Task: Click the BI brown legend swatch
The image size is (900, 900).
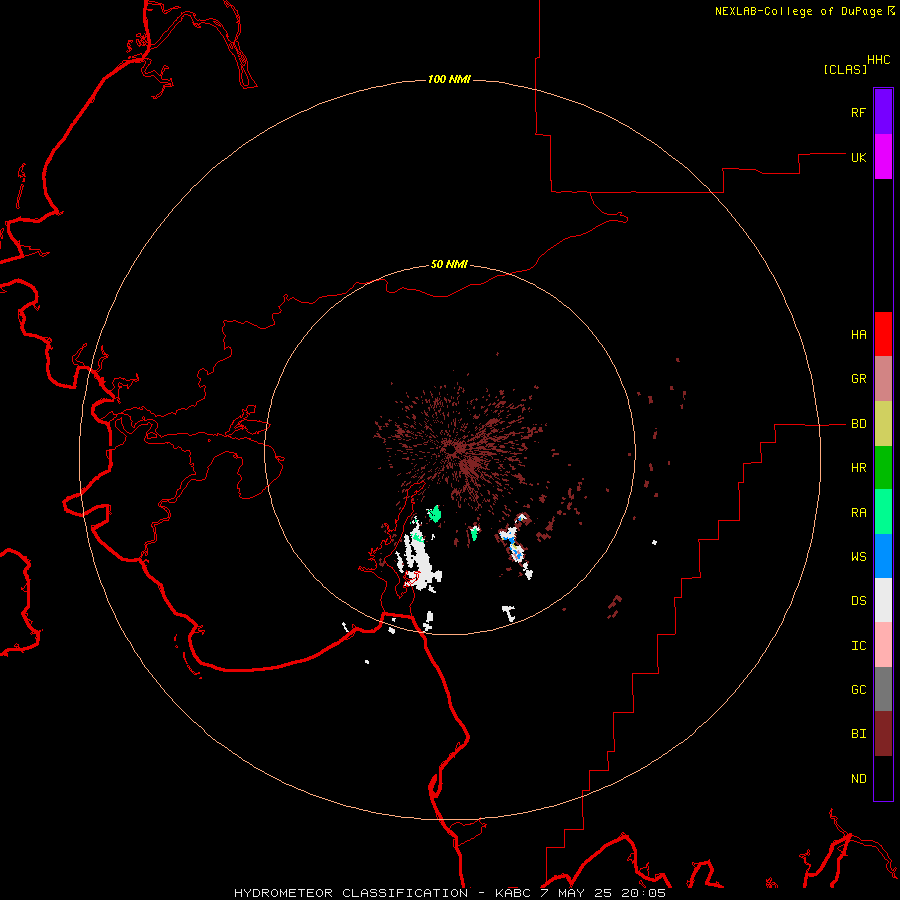Action: (883, 734)
